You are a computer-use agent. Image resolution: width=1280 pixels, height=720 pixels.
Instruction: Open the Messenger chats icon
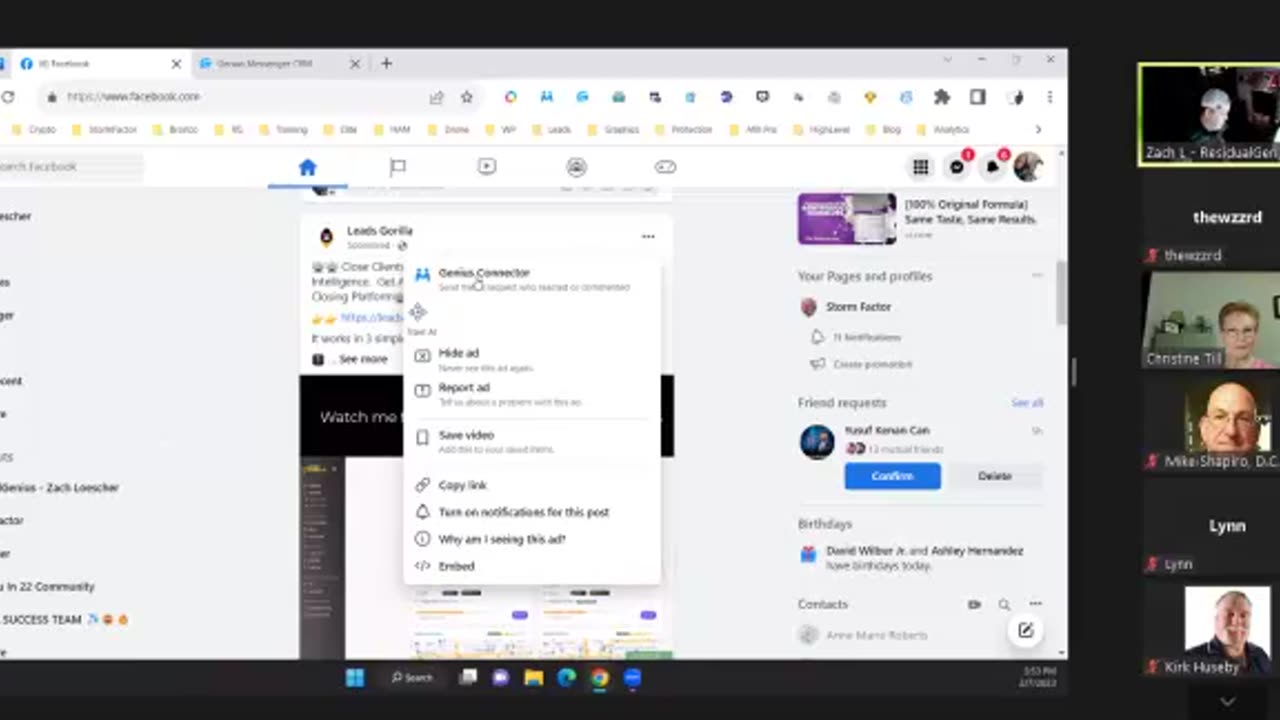957,167
